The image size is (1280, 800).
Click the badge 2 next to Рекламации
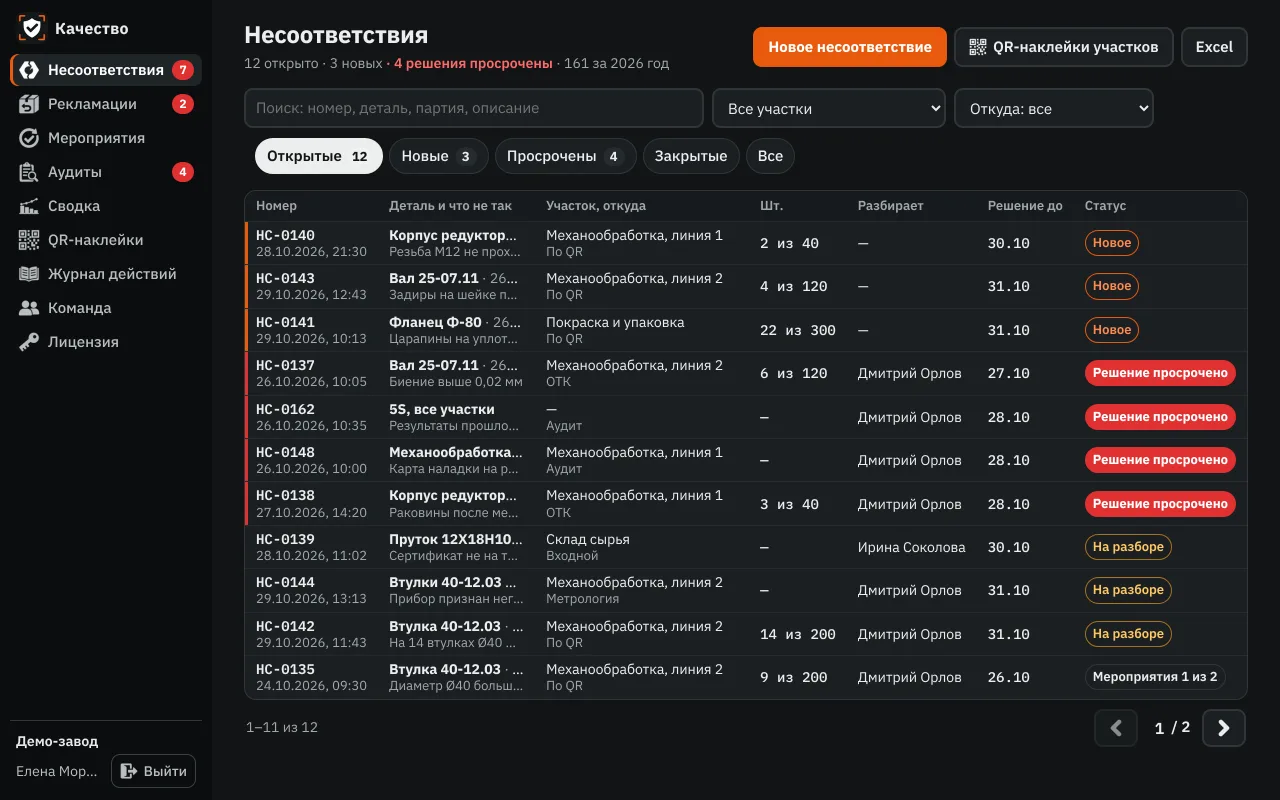click(x=182, y=104)
